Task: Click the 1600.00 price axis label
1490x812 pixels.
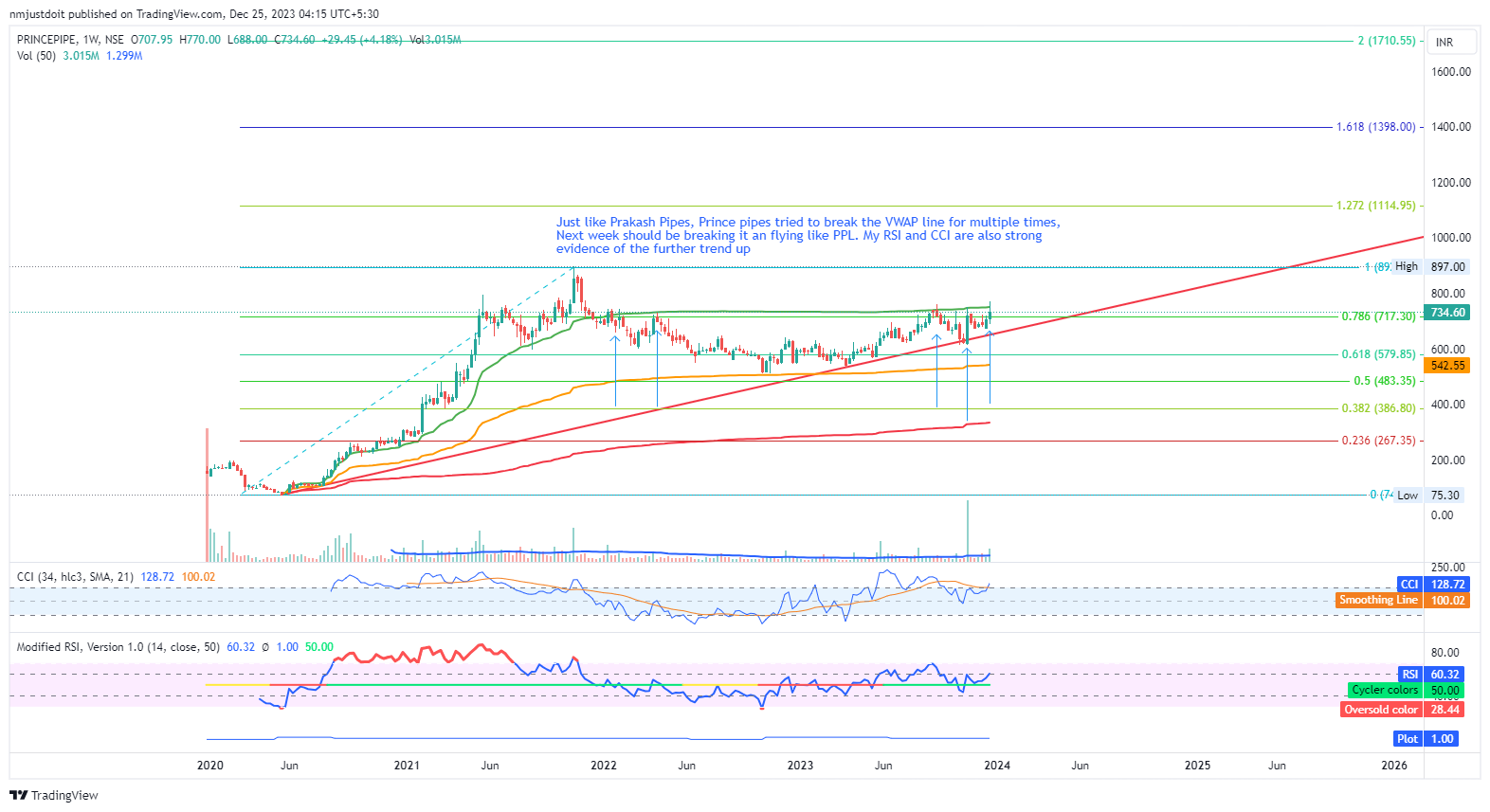Action: point(1450,72)
